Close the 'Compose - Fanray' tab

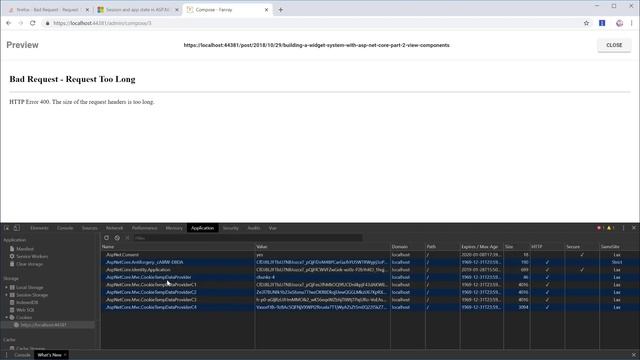267,10
